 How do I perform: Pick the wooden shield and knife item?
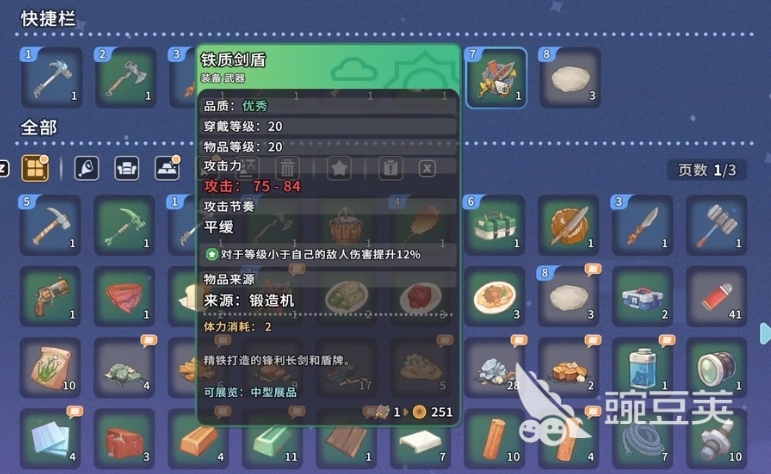pos(569,225)
